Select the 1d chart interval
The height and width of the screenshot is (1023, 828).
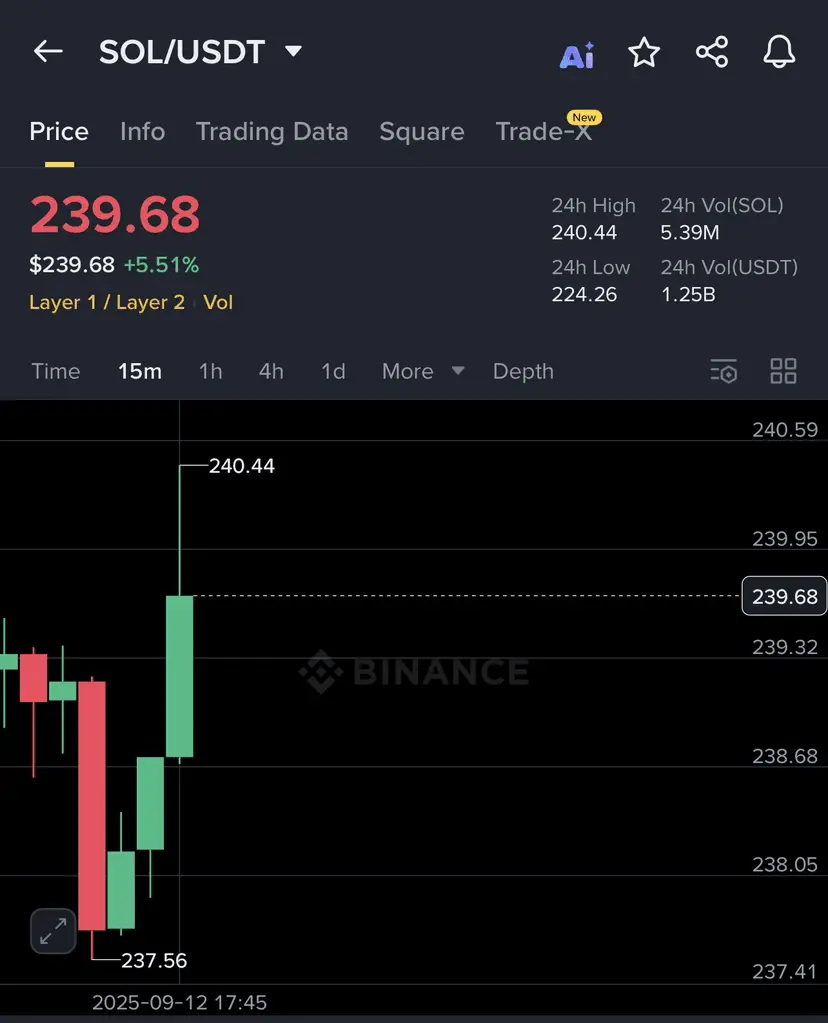333,371
